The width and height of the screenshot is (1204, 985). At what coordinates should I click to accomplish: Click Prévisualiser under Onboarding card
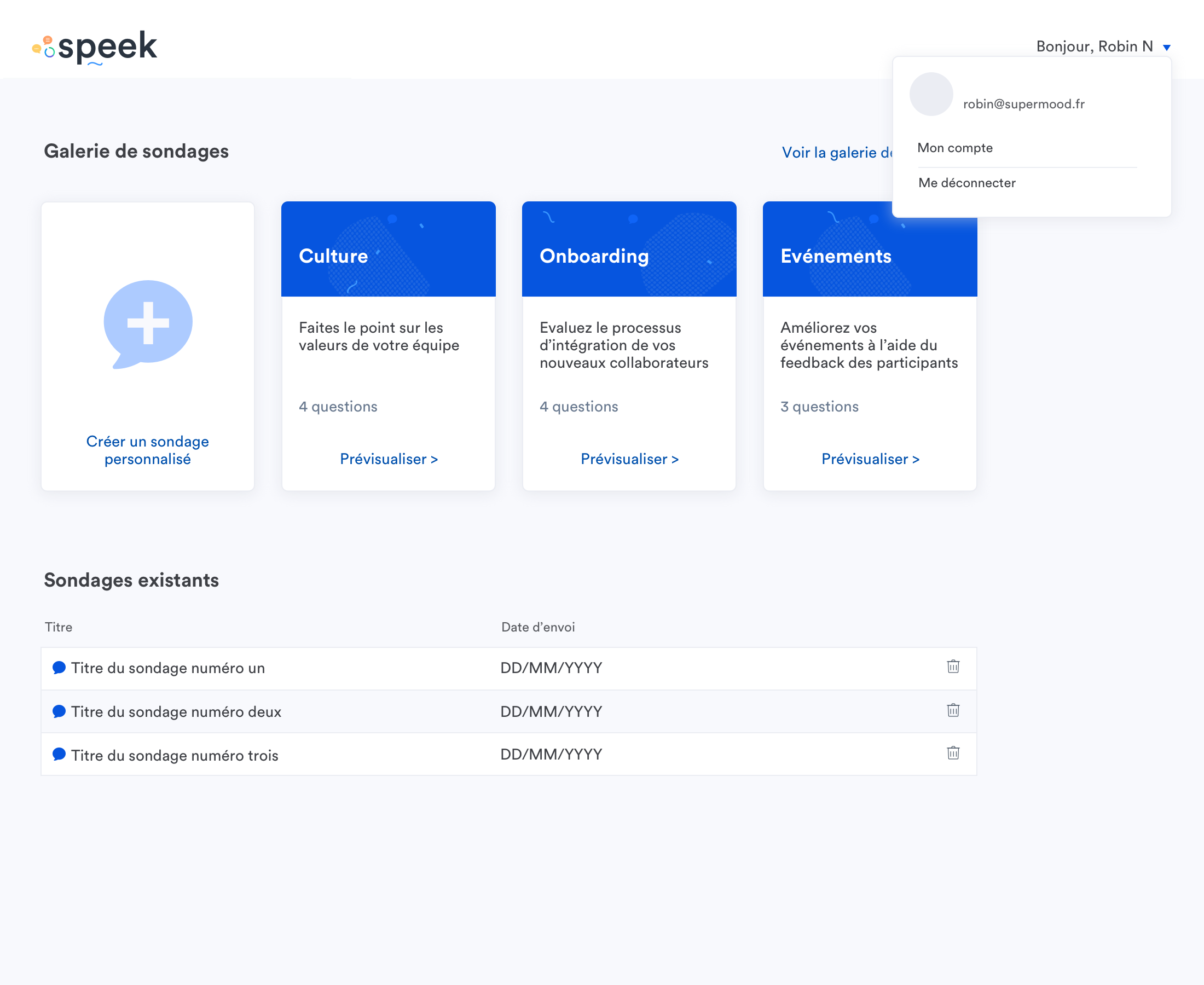[x=629, y=459]
